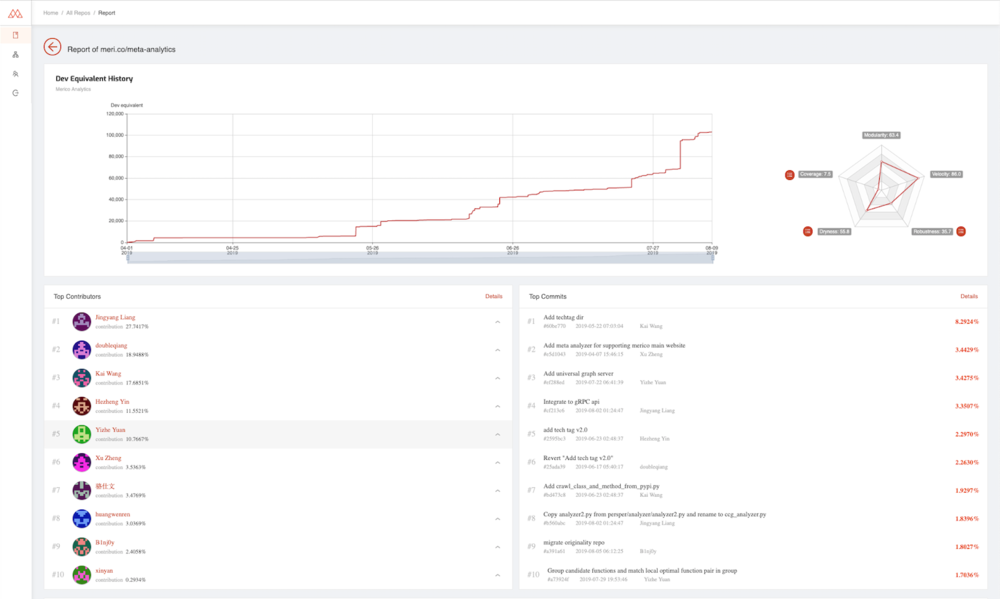
Task: Click the red icon beside Robustness label
Action: [961, 231]
